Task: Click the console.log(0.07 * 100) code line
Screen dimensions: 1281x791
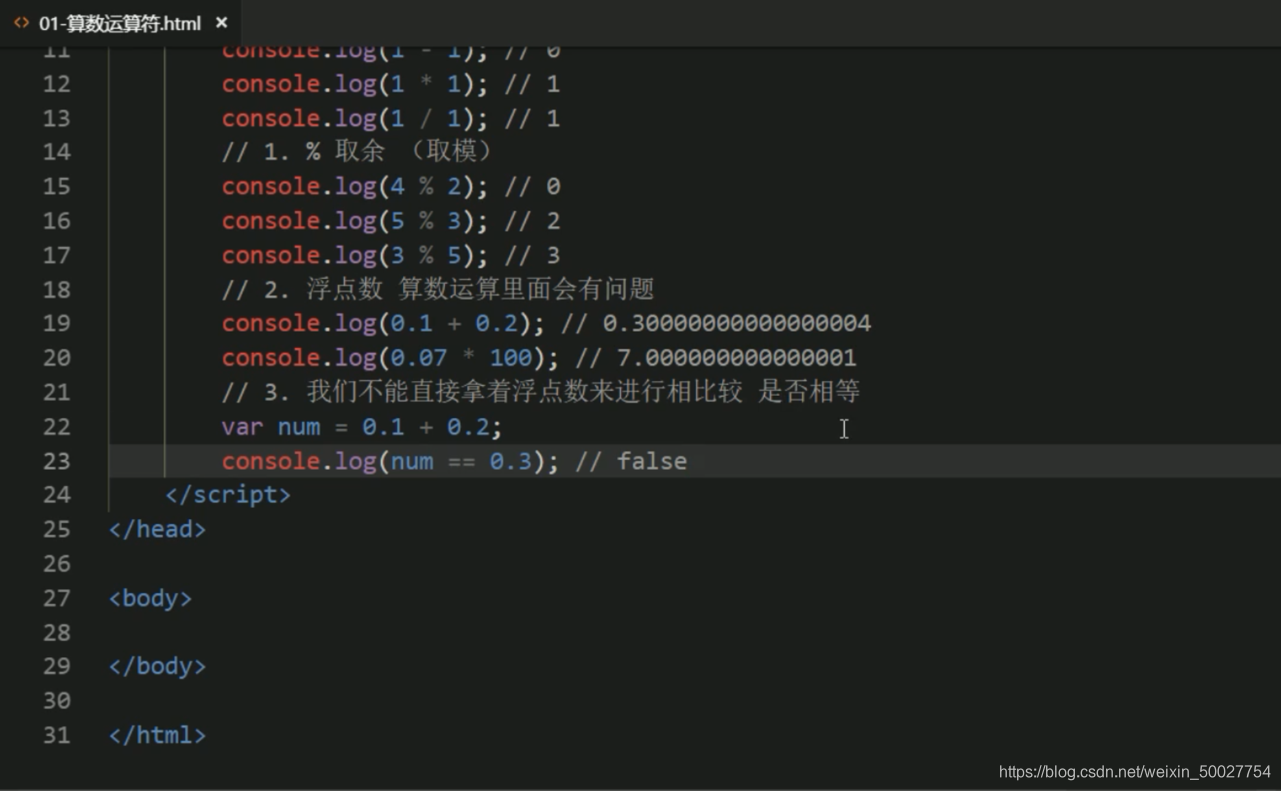Action: pyautogui.click(x=539, y=358)
